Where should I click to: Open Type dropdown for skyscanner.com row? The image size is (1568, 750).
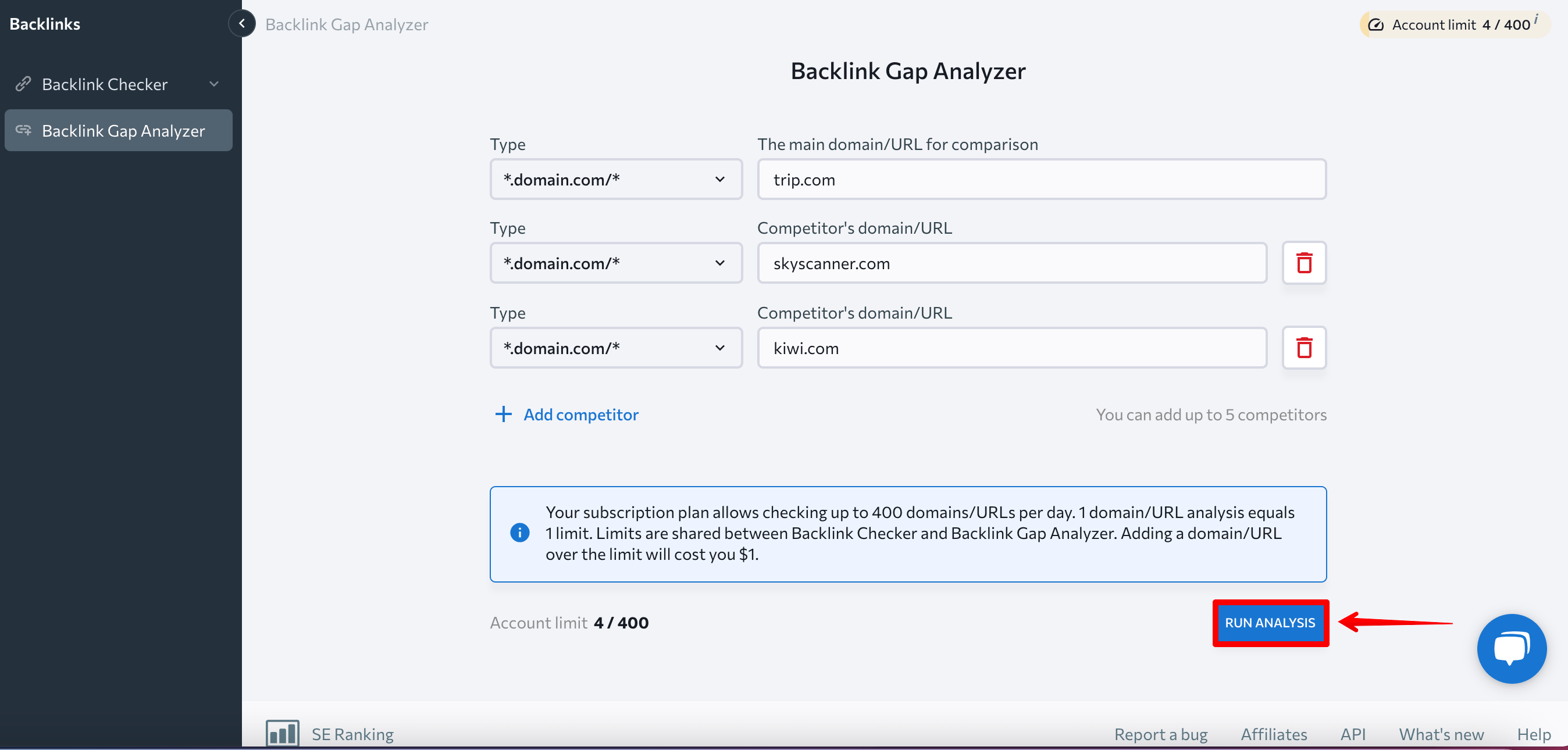[616, 263]
